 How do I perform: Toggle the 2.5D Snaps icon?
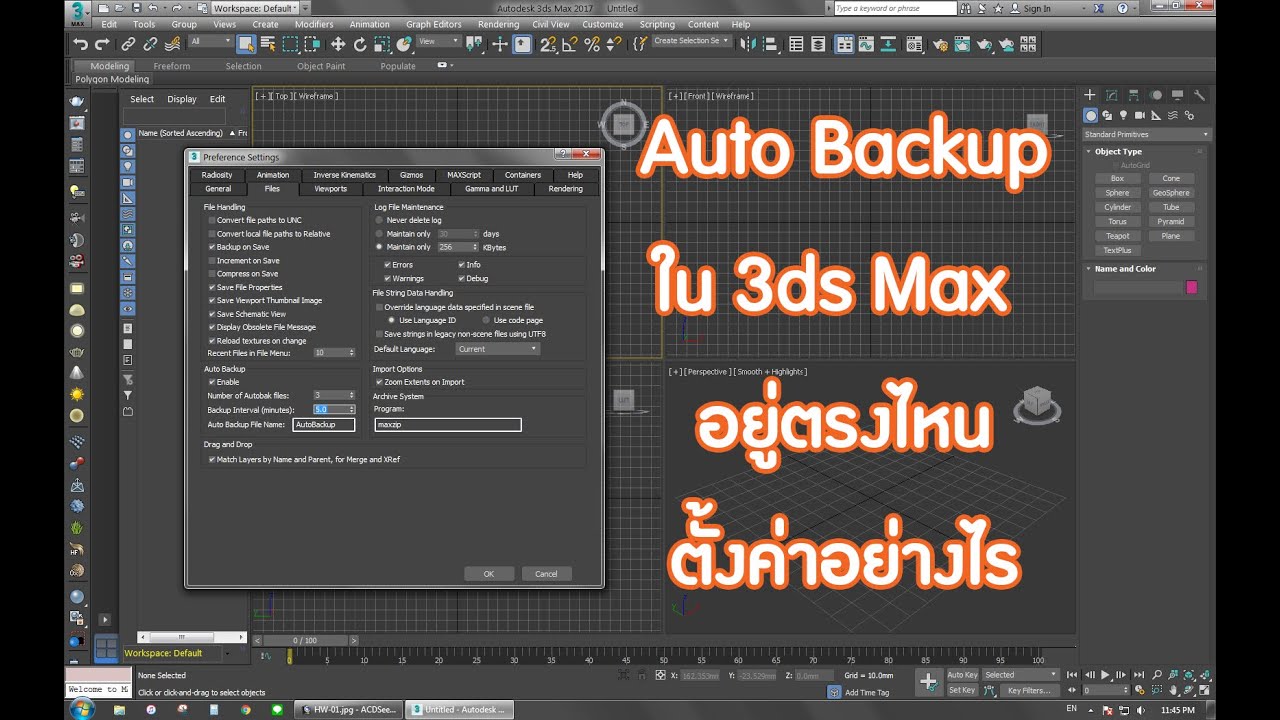point(547,44)
